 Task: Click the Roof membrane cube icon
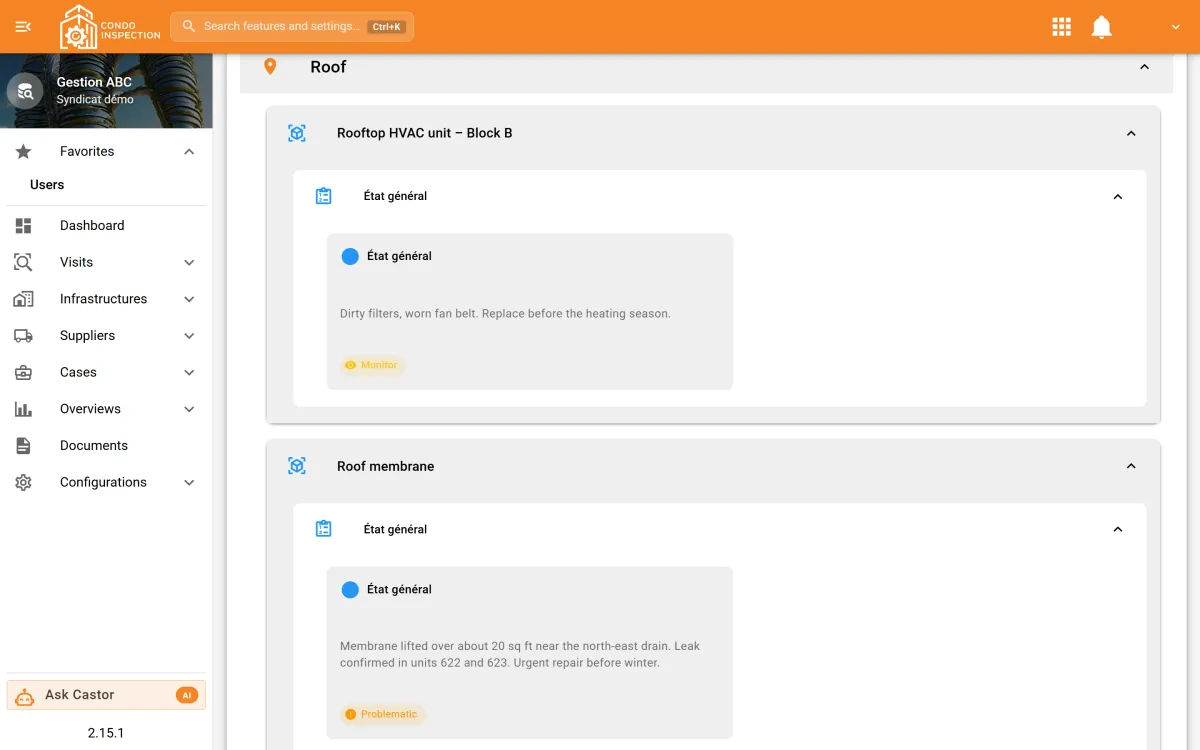[x=297, y=466]
